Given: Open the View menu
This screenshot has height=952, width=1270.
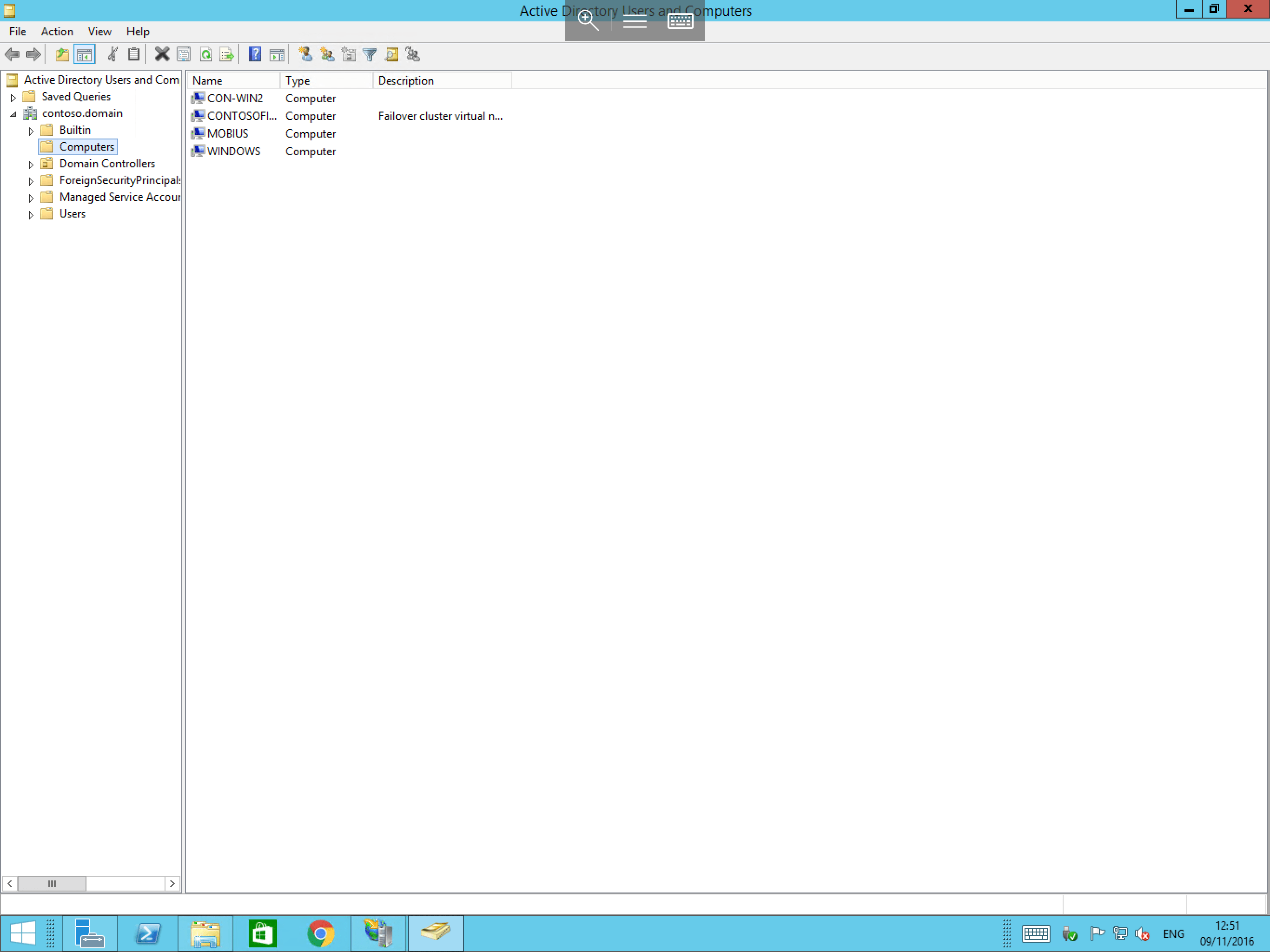Looking at the screenshot, I should [99, 32].
